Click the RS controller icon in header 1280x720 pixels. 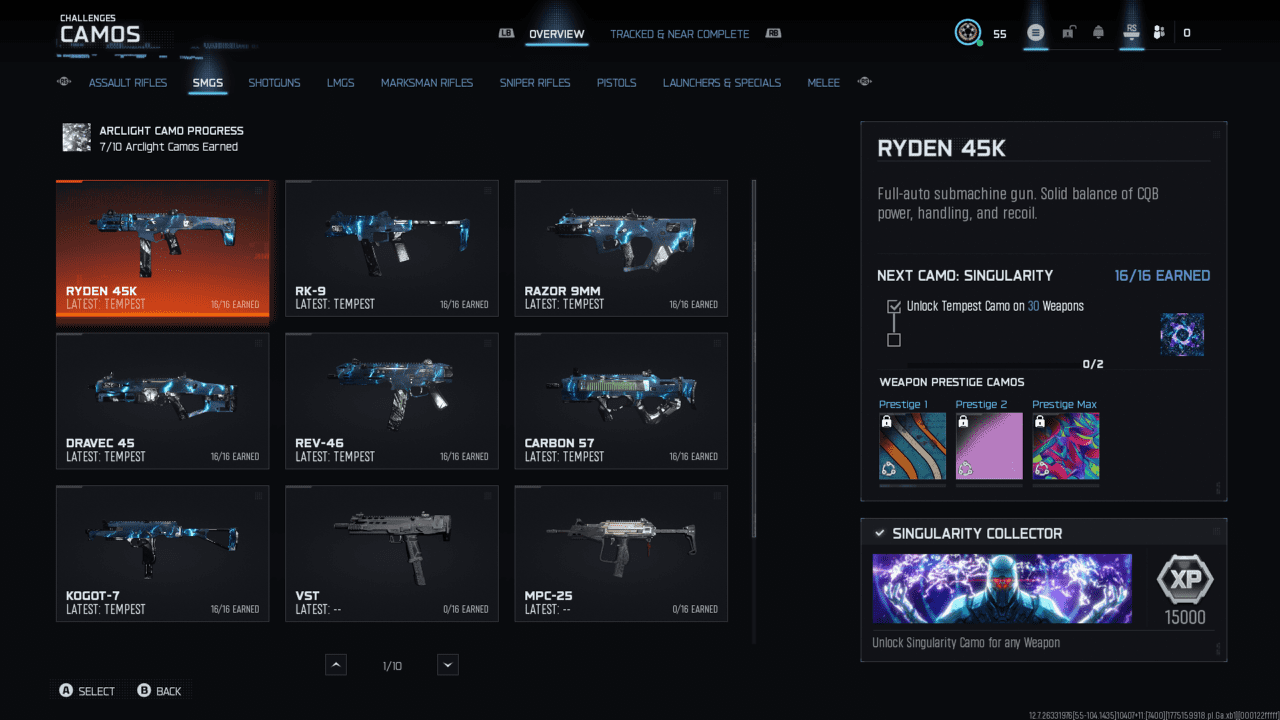(x=1131, y=32)
